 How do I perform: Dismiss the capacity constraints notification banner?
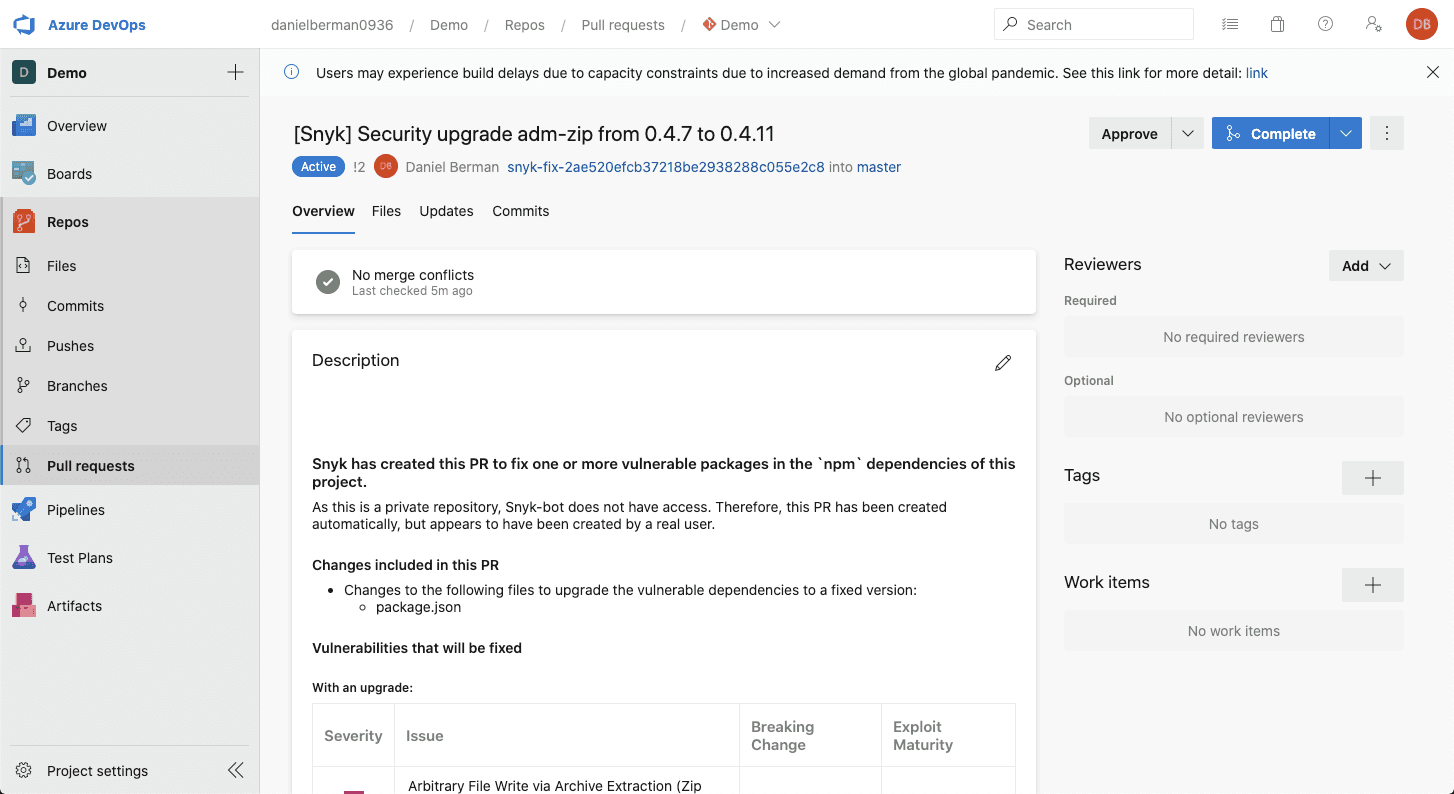[1432, 72]
